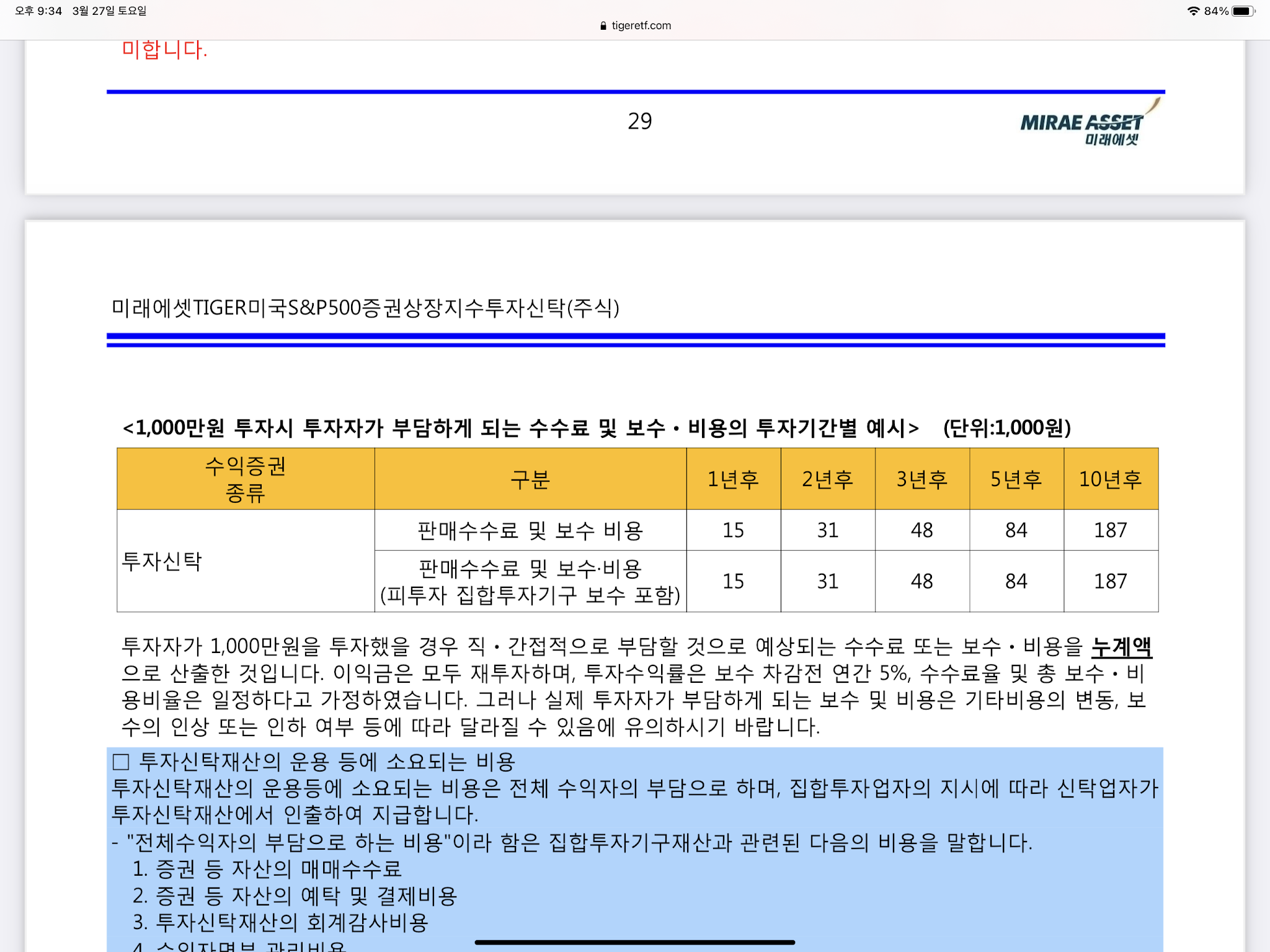Click the table heading starting with <1,000만원 투자시

point(521,428)
